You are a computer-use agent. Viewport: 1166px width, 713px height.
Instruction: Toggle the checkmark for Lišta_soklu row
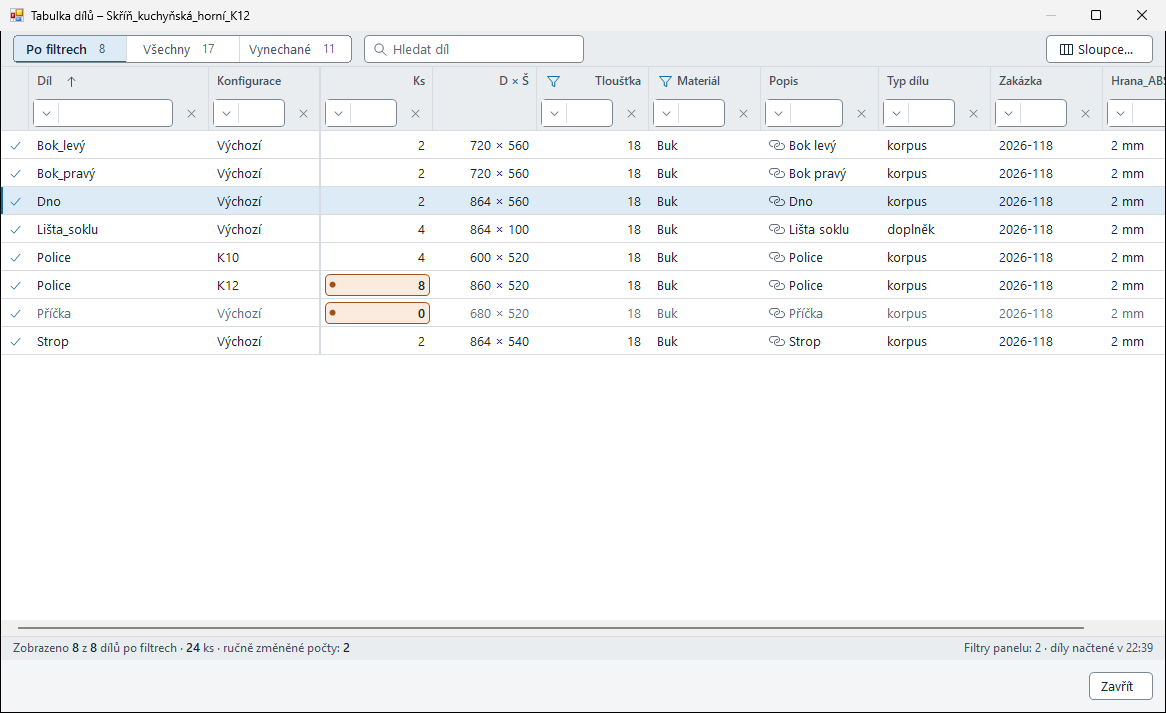[16, 230]
